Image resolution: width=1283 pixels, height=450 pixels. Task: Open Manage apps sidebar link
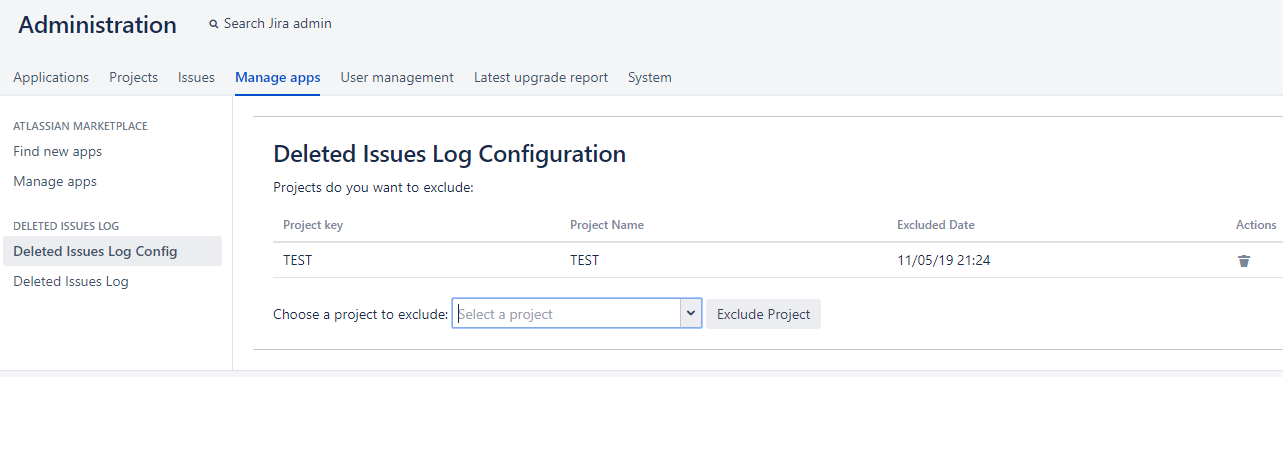[x=55, y=182]
